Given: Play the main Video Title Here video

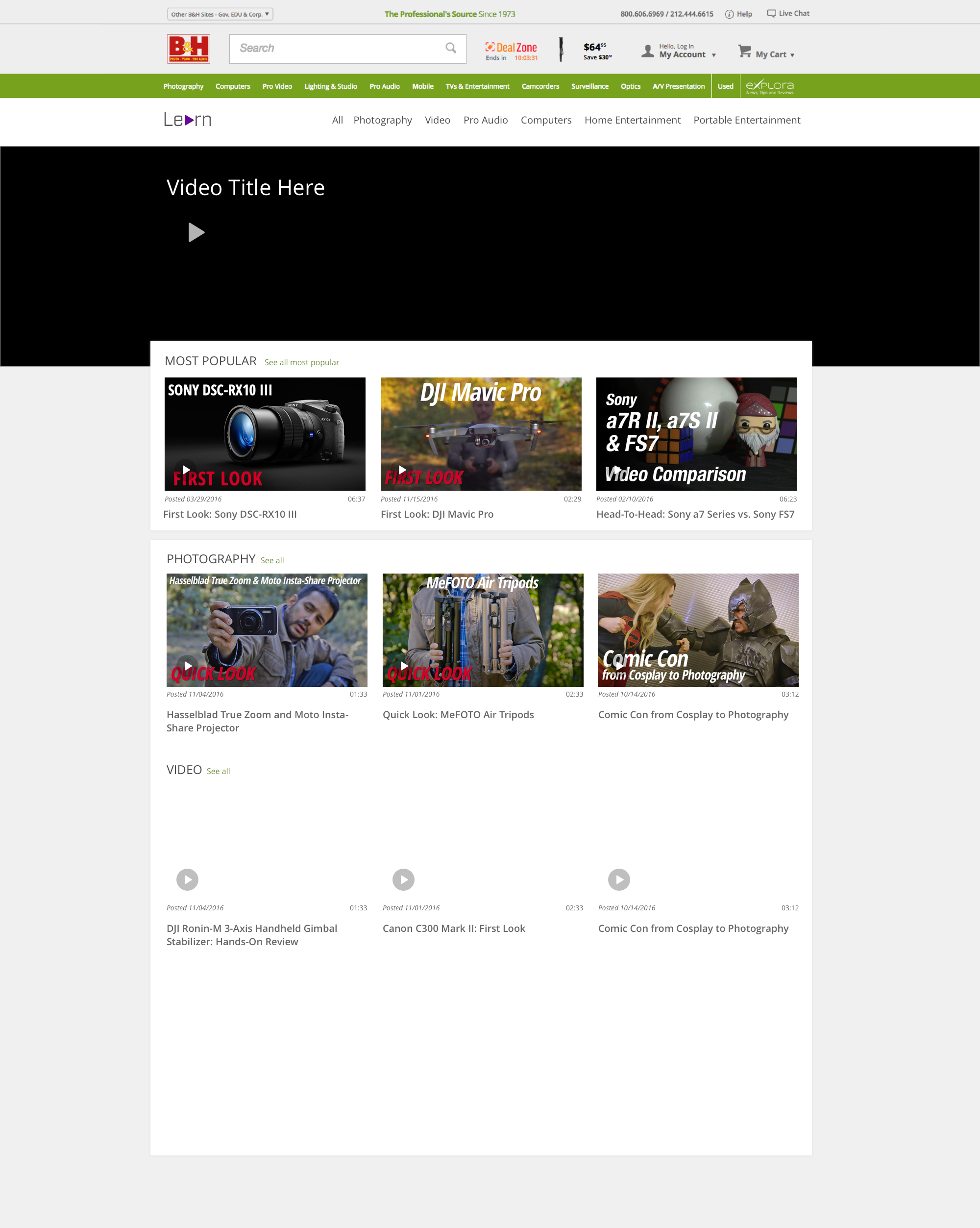Looking at the screenshot, I should tap(196, 232).
